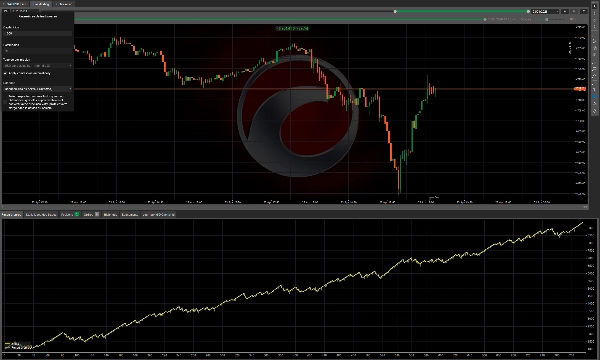Click the backtest progress bar handle
This screenshot has width=600, height=360.
coord(485,19)
